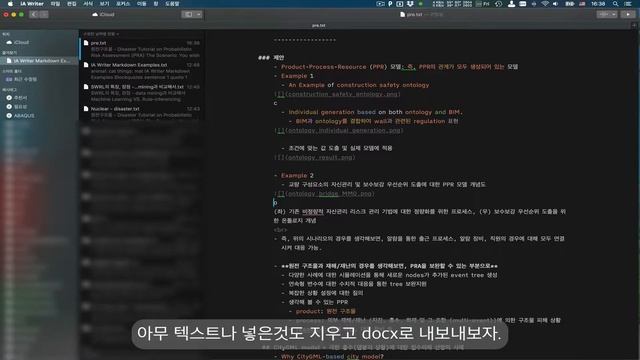The image size is (640, 360).
Task: Toggle the library sidebar layout button
Action: [188, 14]
